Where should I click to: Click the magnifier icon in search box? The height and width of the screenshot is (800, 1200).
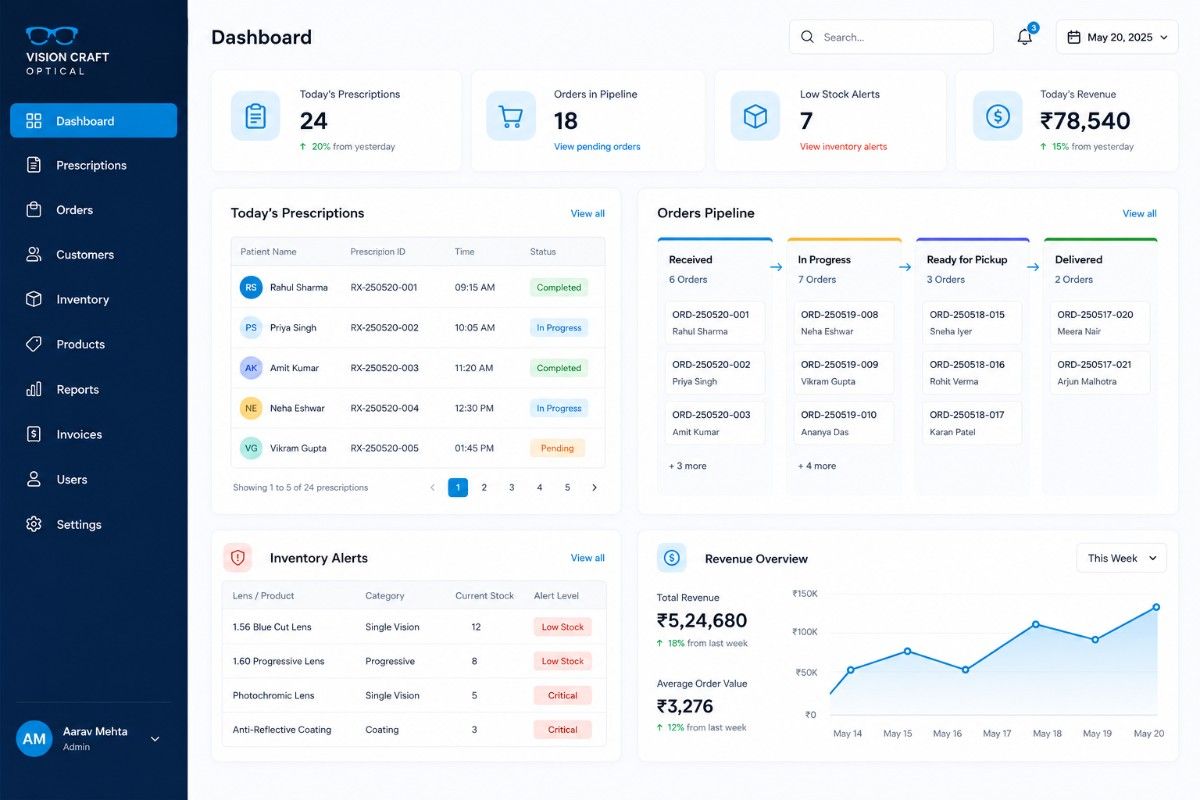(807, 37)
